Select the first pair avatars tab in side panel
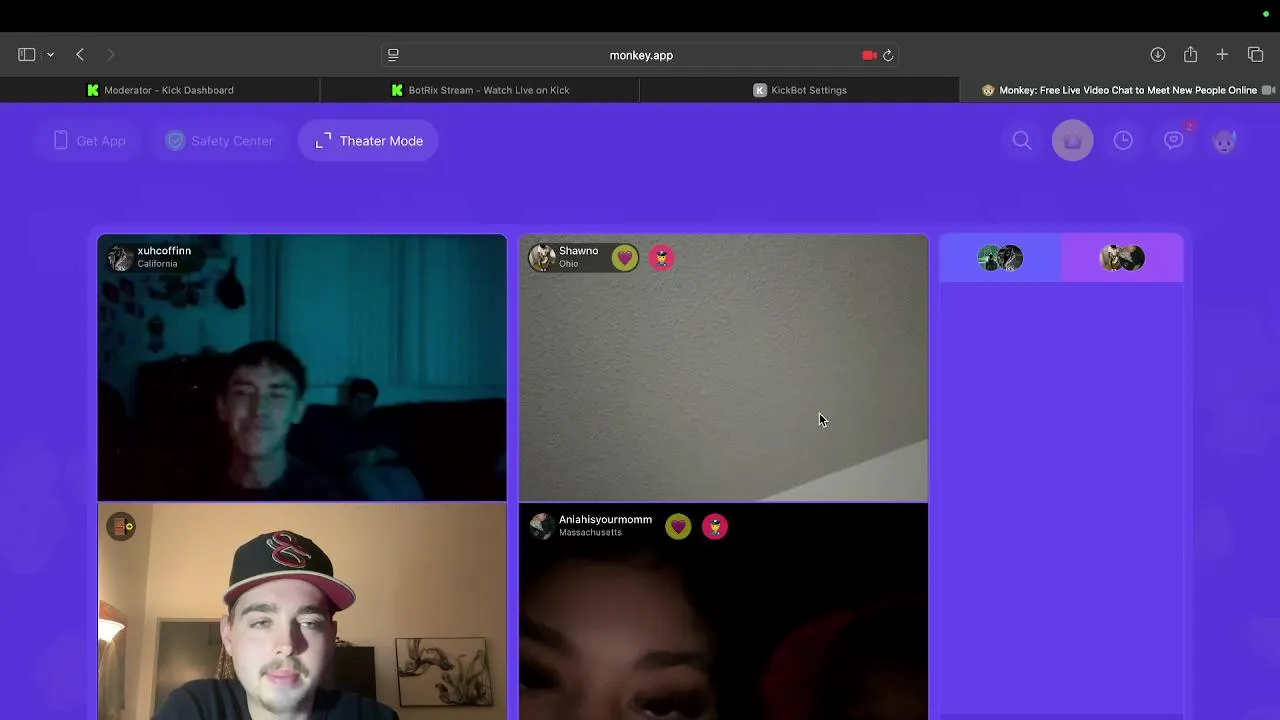Image resolution: width=1280 pixels, height=720 pixels. [1000, 258]
